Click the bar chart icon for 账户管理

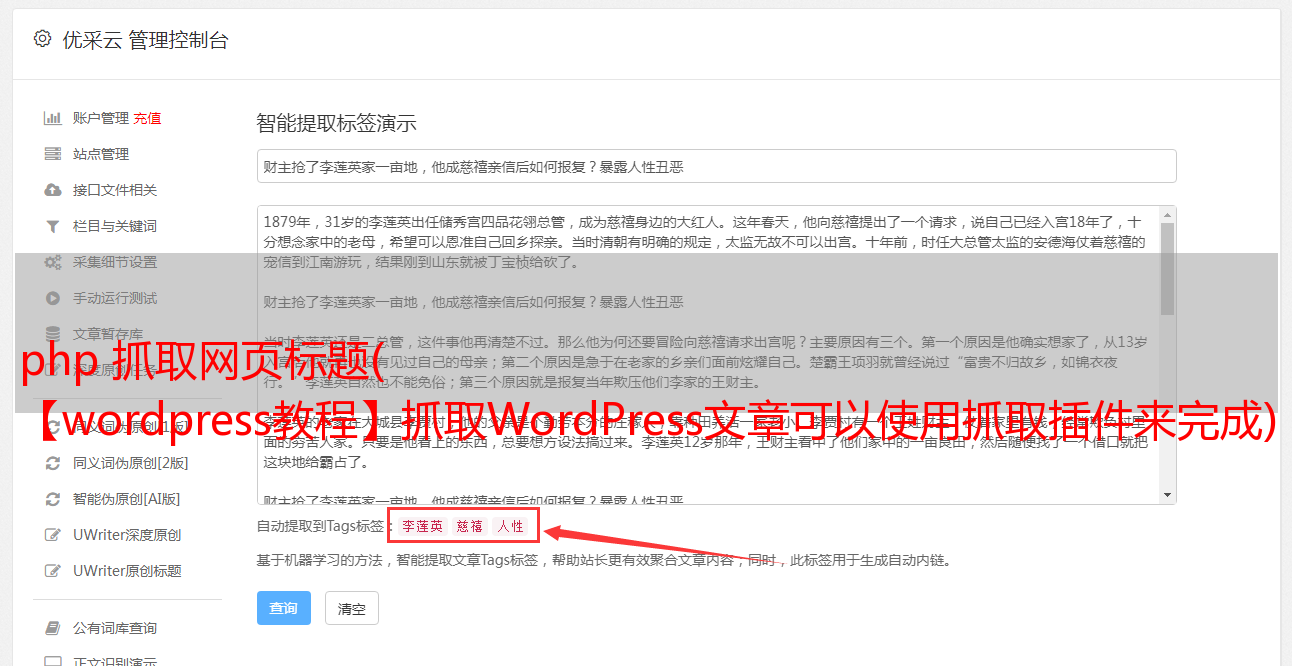pos(53,118)
